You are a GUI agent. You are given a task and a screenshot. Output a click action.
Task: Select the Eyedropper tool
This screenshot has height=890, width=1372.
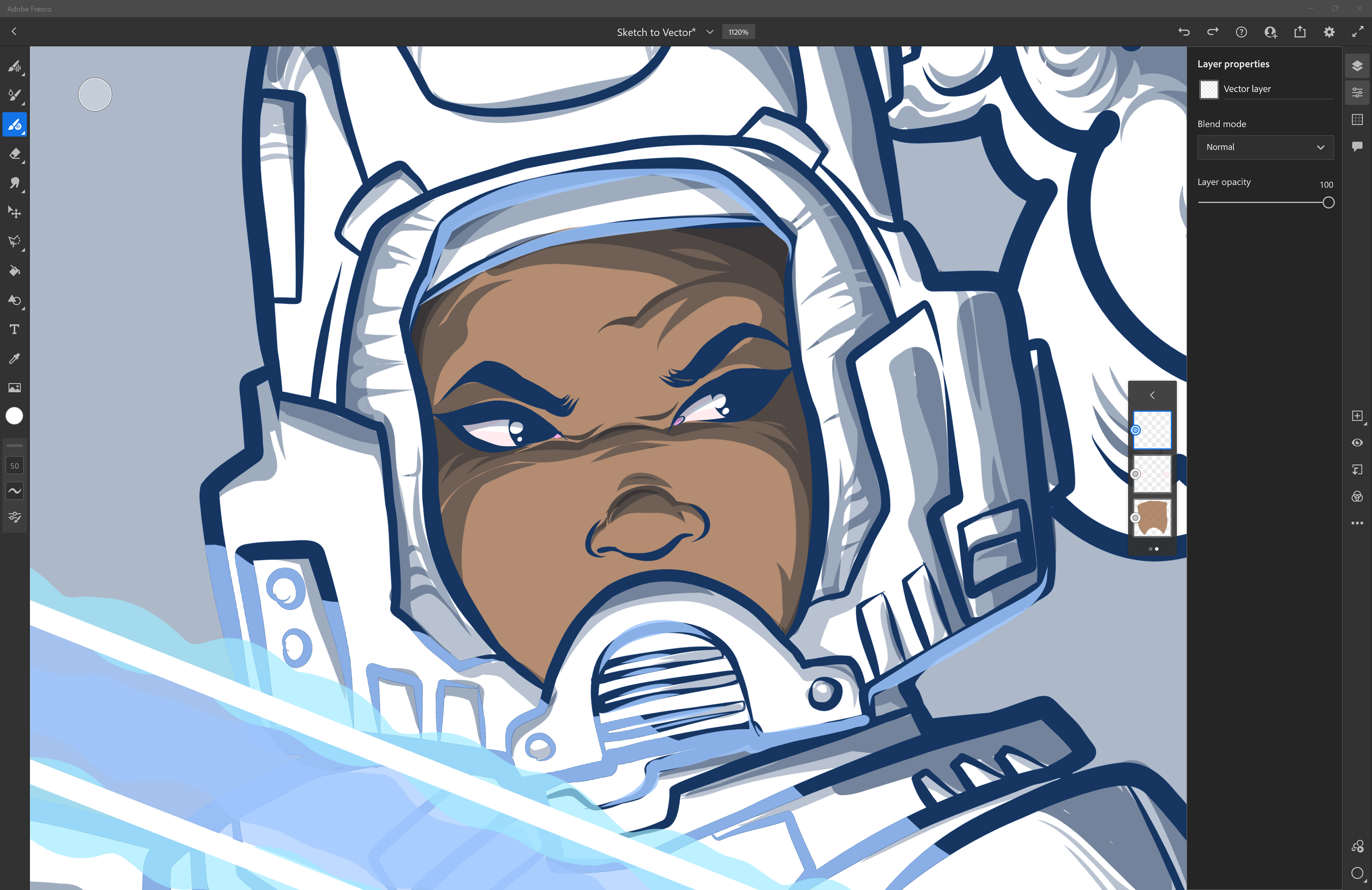(14, 358)
